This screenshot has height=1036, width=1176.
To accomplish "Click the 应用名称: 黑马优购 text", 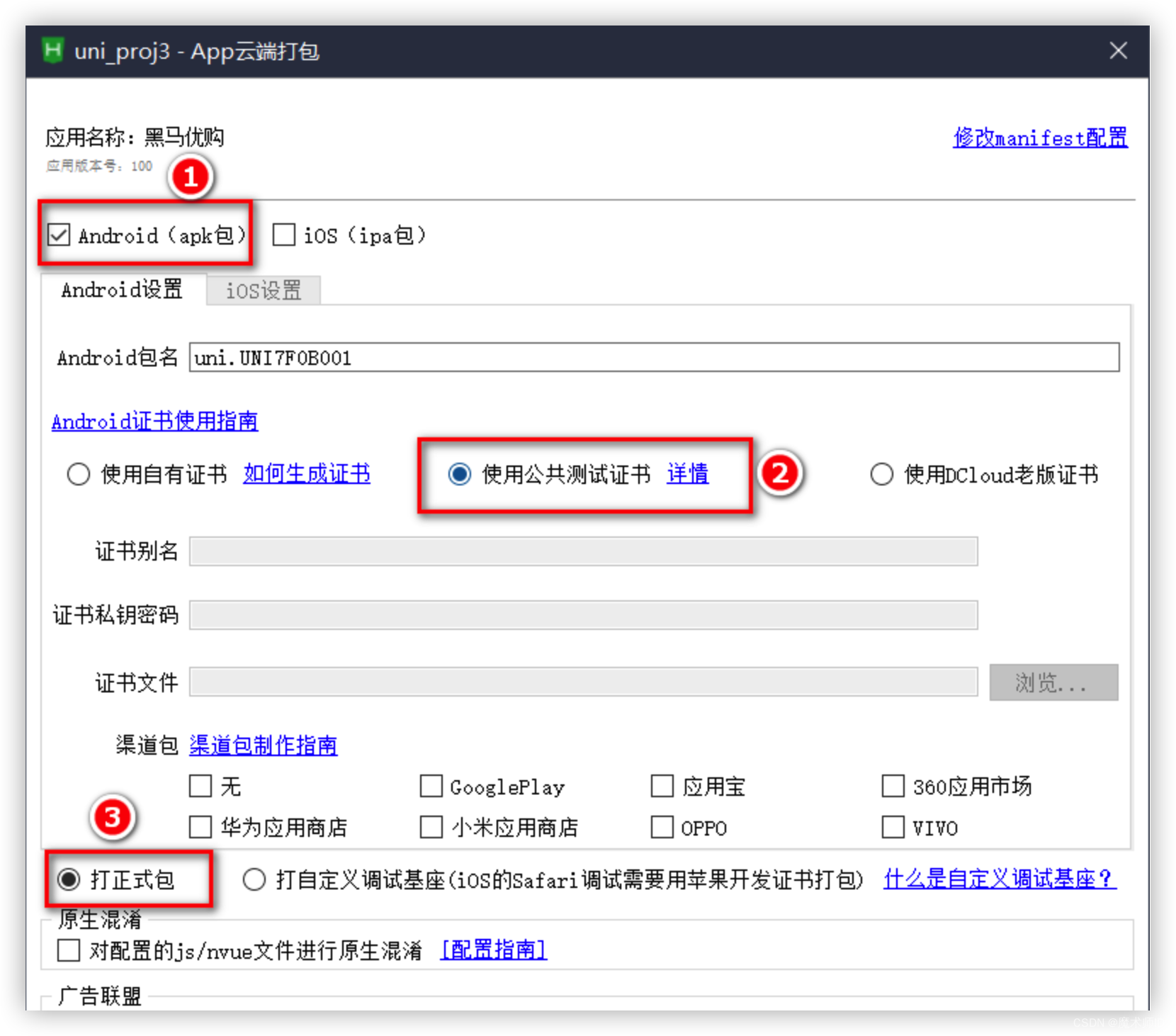I will click(135, 137).
